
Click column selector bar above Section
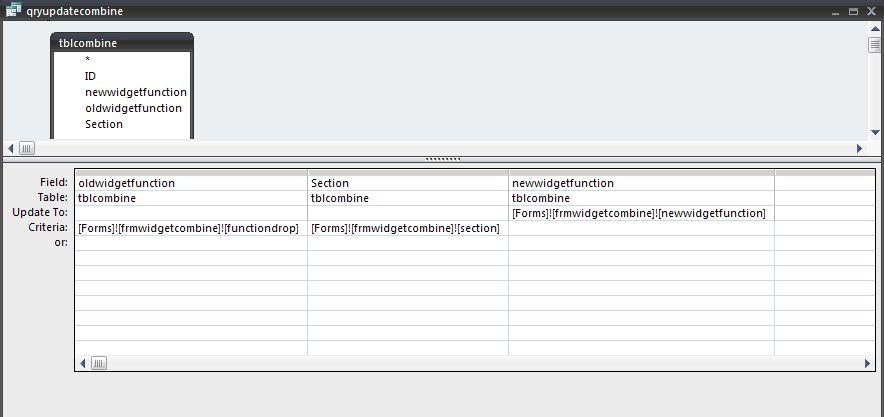pos(408,172)
